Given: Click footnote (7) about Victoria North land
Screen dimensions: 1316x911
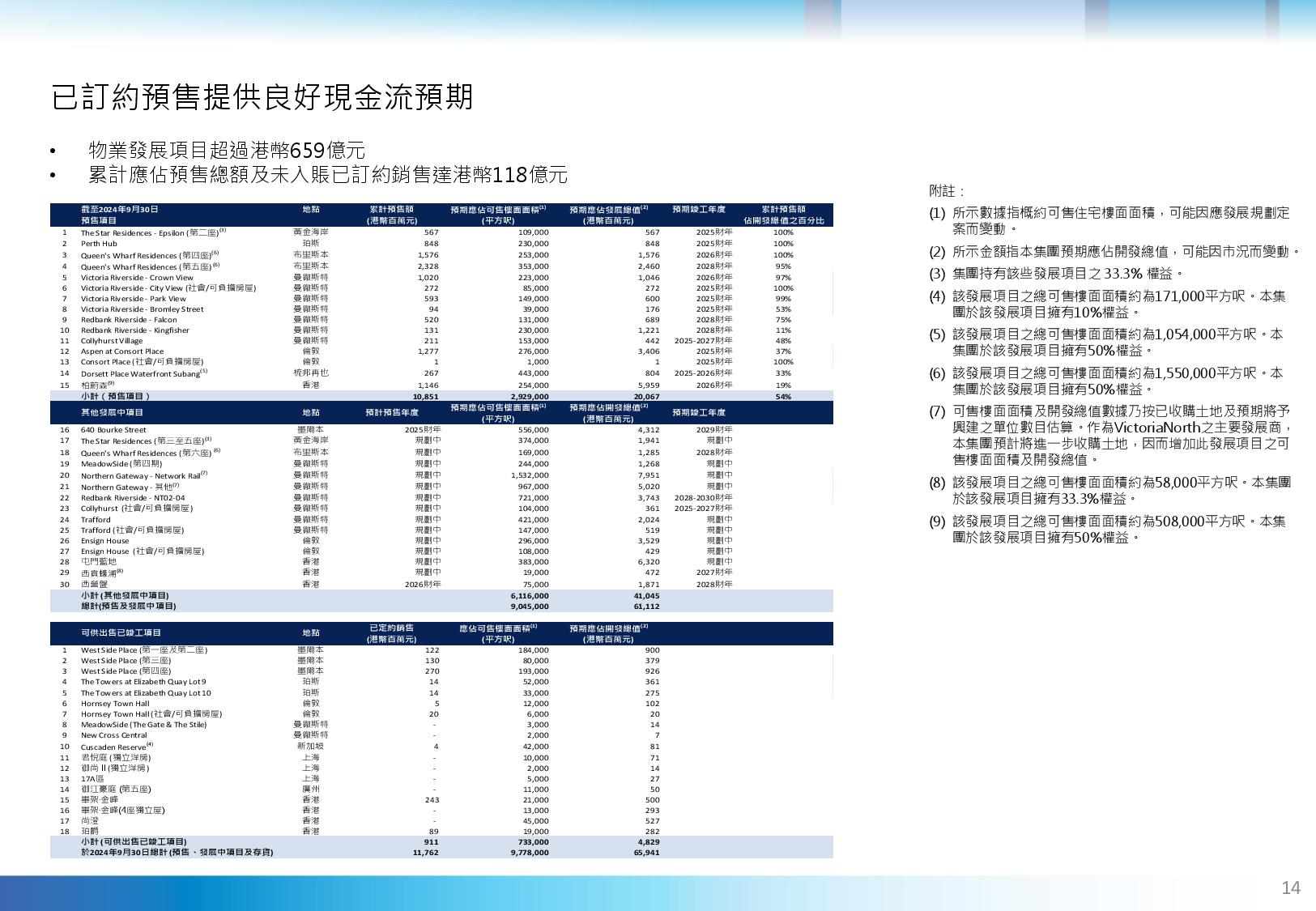Looking at the screenshot, I should [x=1121, y=435].
